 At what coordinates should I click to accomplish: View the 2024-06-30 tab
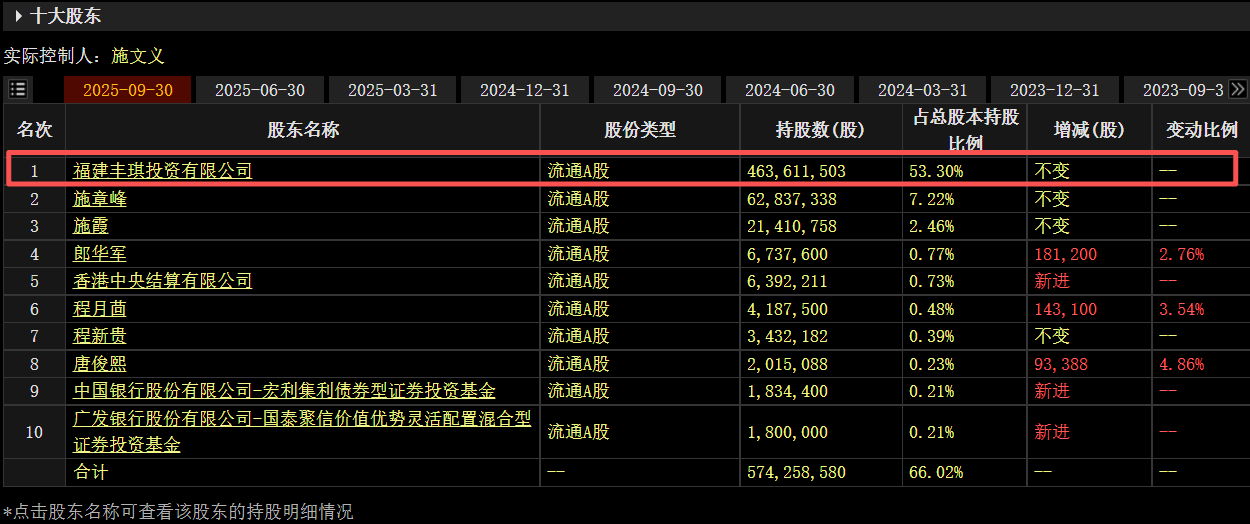click(x=790, y=90)
